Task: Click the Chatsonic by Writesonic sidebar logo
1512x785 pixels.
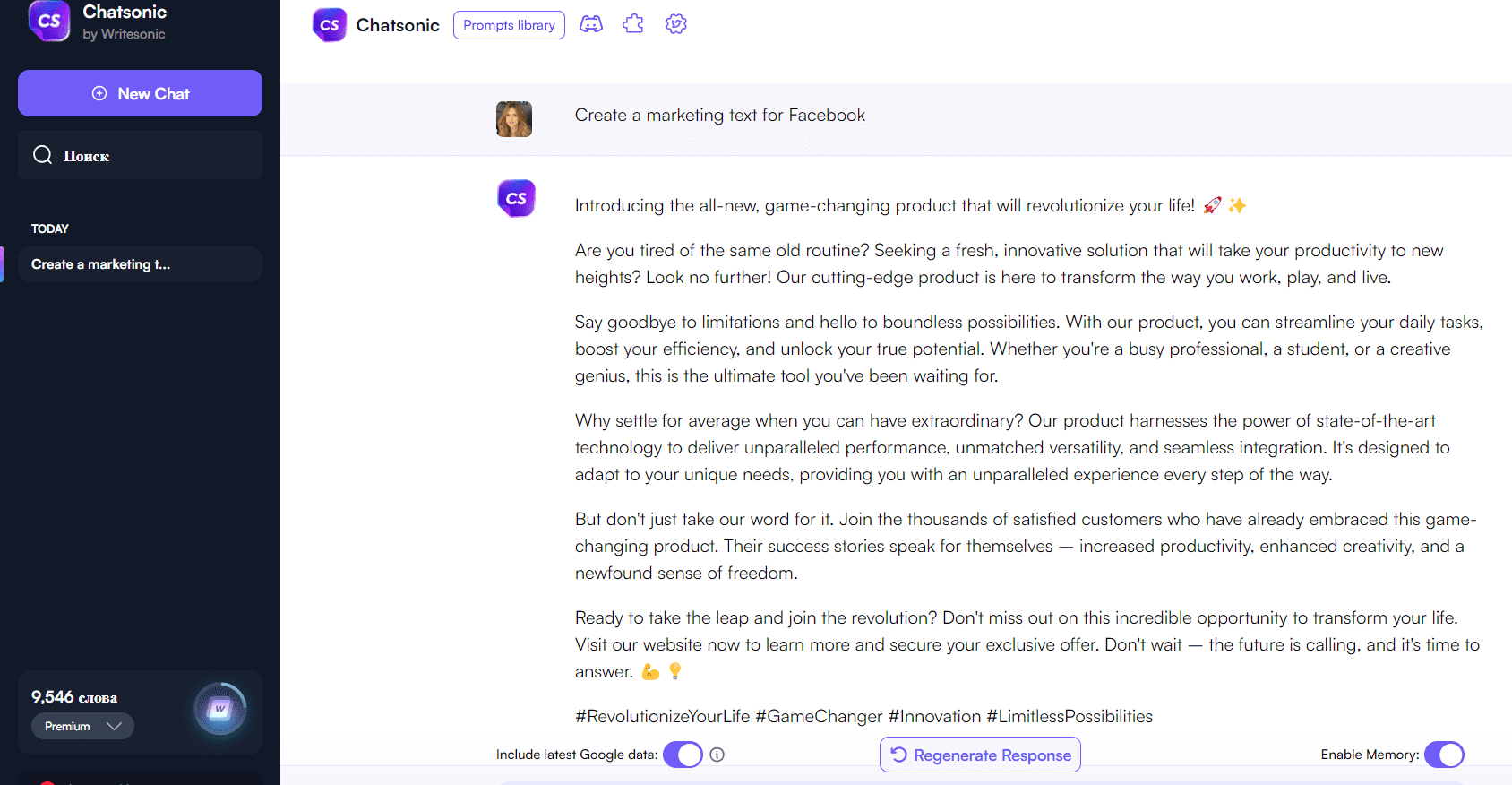Action: 49,22
